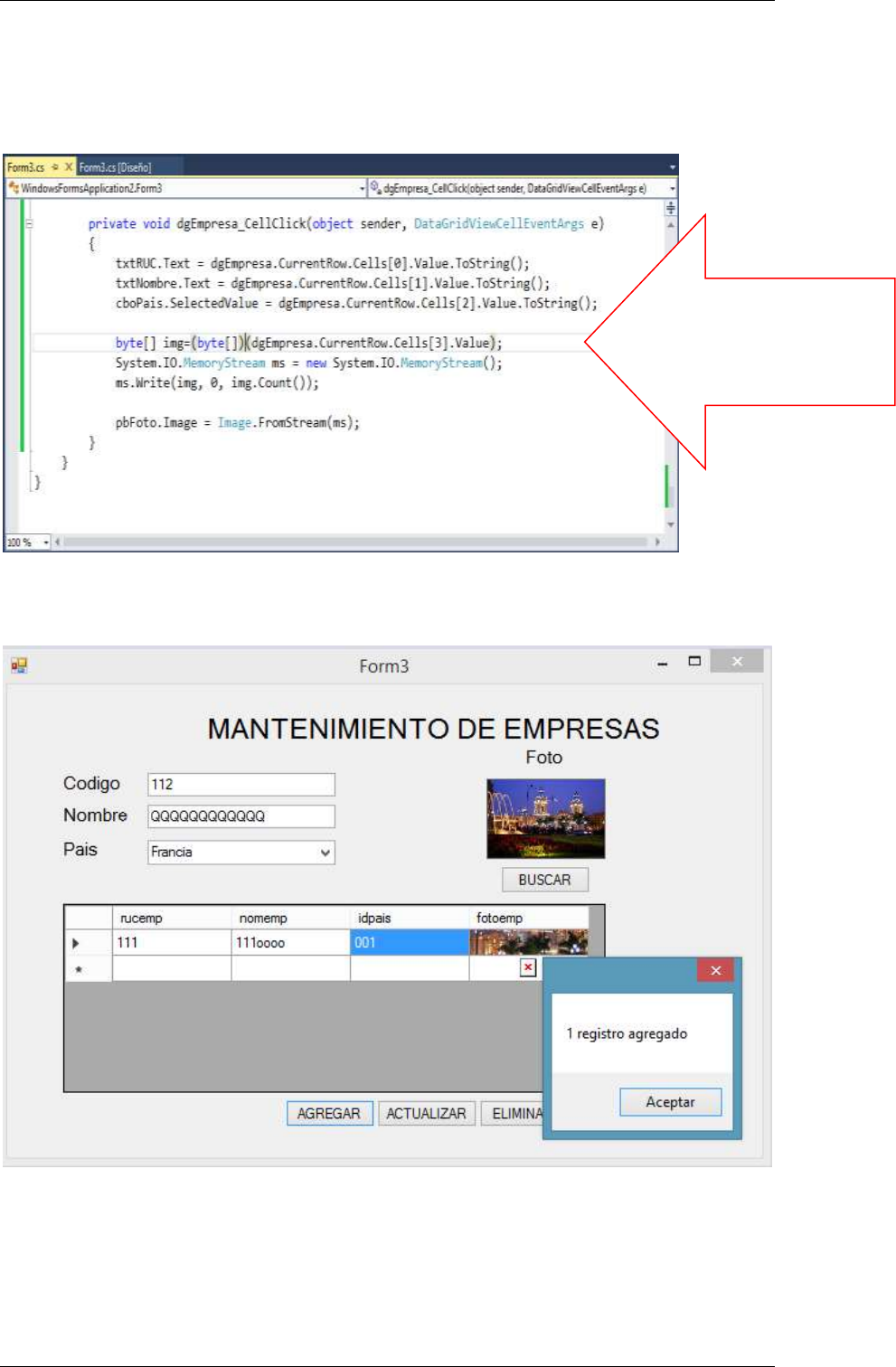Click the fotoemp image cell in row 111
The width and height of the screenshot is (896, 1367).
pos(529,943)
